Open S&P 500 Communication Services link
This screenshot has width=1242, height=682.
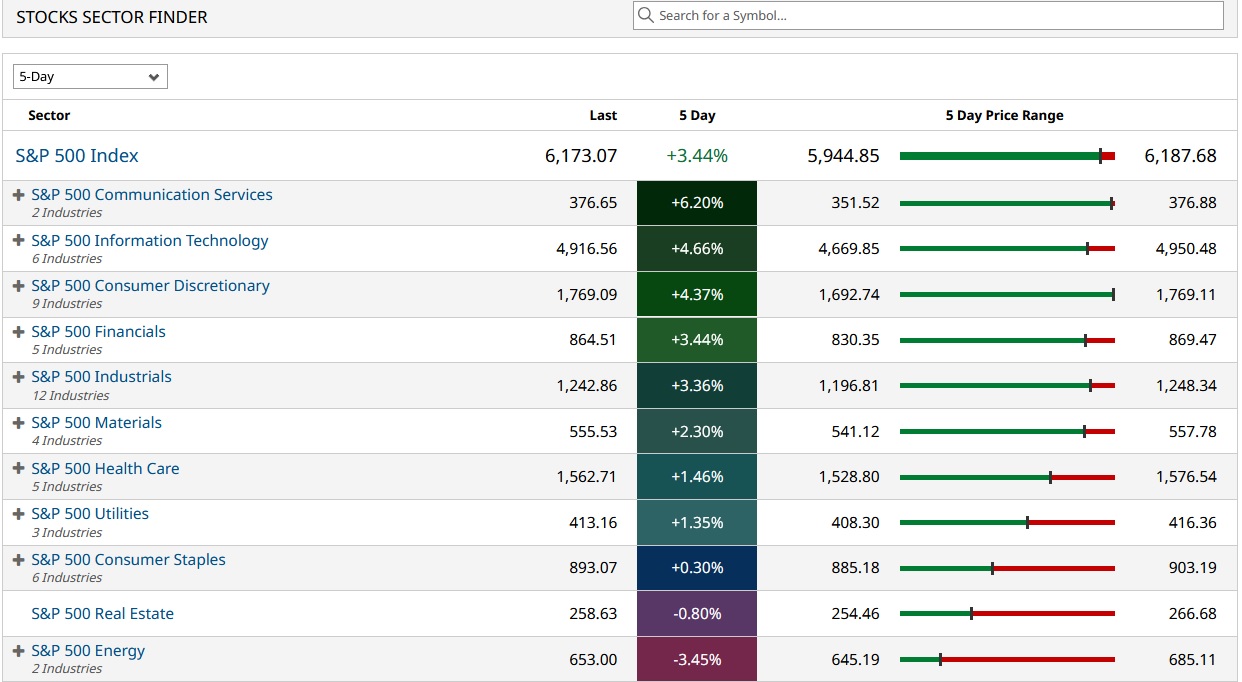[x=152, y=195]
